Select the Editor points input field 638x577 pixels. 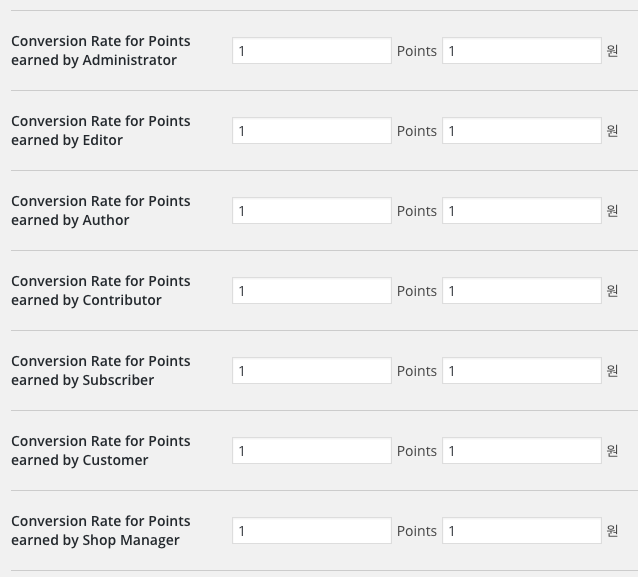(312, 131)
